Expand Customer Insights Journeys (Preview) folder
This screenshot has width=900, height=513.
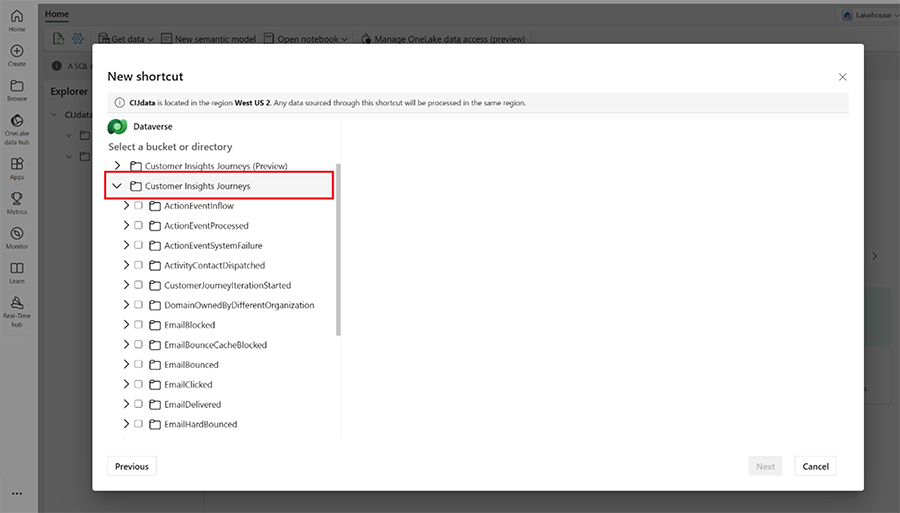pyautogui.click(x=118, y=166)
